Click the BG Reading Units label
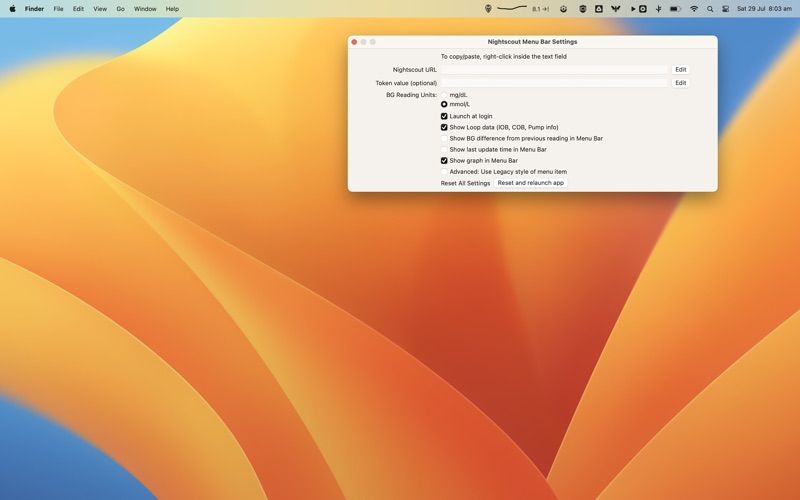This screenshot has height=500, width=800. [x=411, y=95]
